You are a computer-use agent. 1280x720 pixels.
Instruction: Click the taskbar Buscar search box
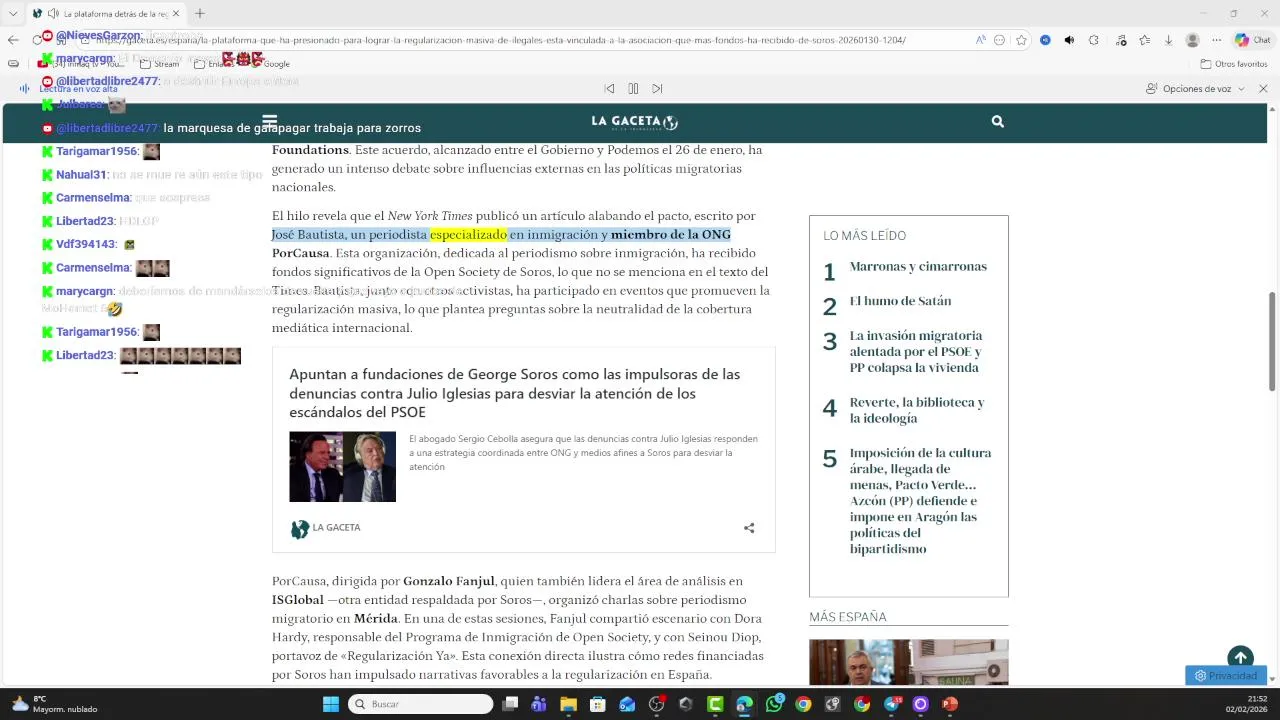[x=421, y=704]
